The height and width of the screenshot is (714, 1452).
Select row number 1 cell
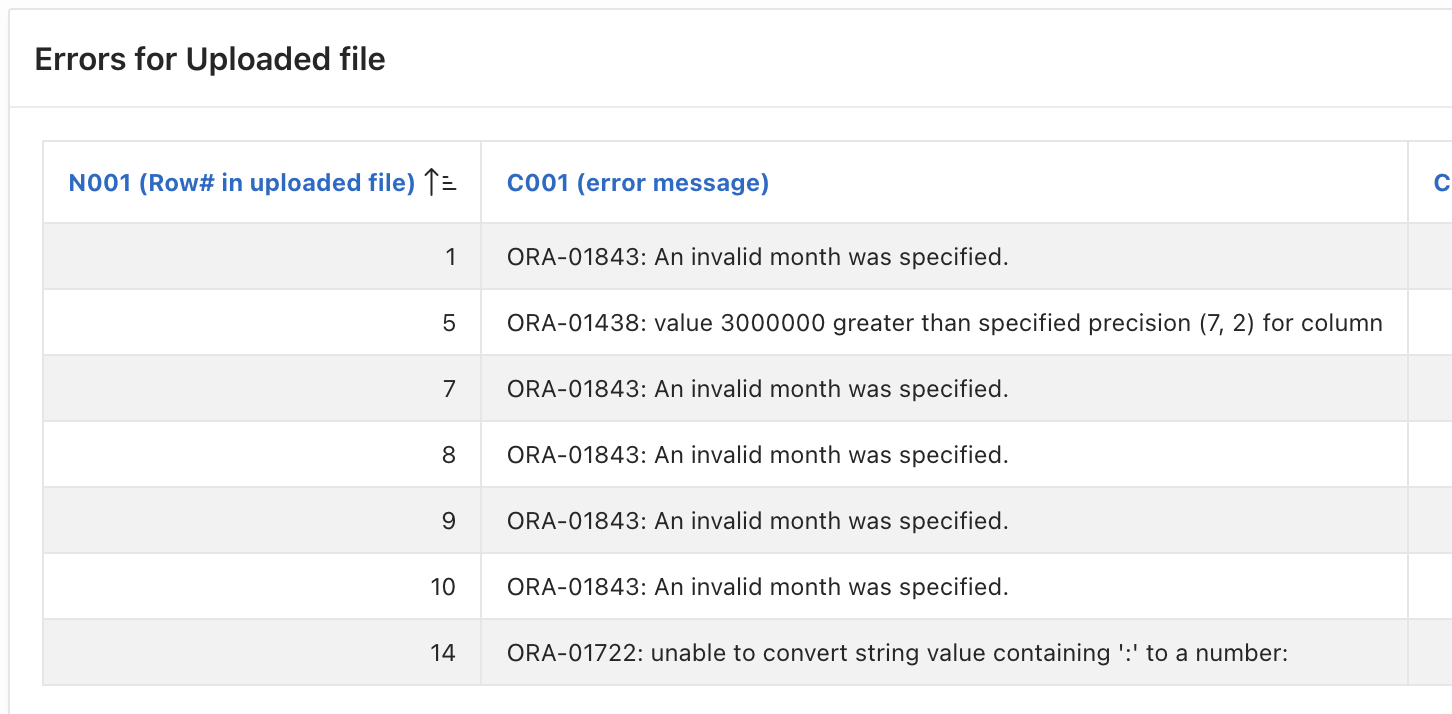262,257
